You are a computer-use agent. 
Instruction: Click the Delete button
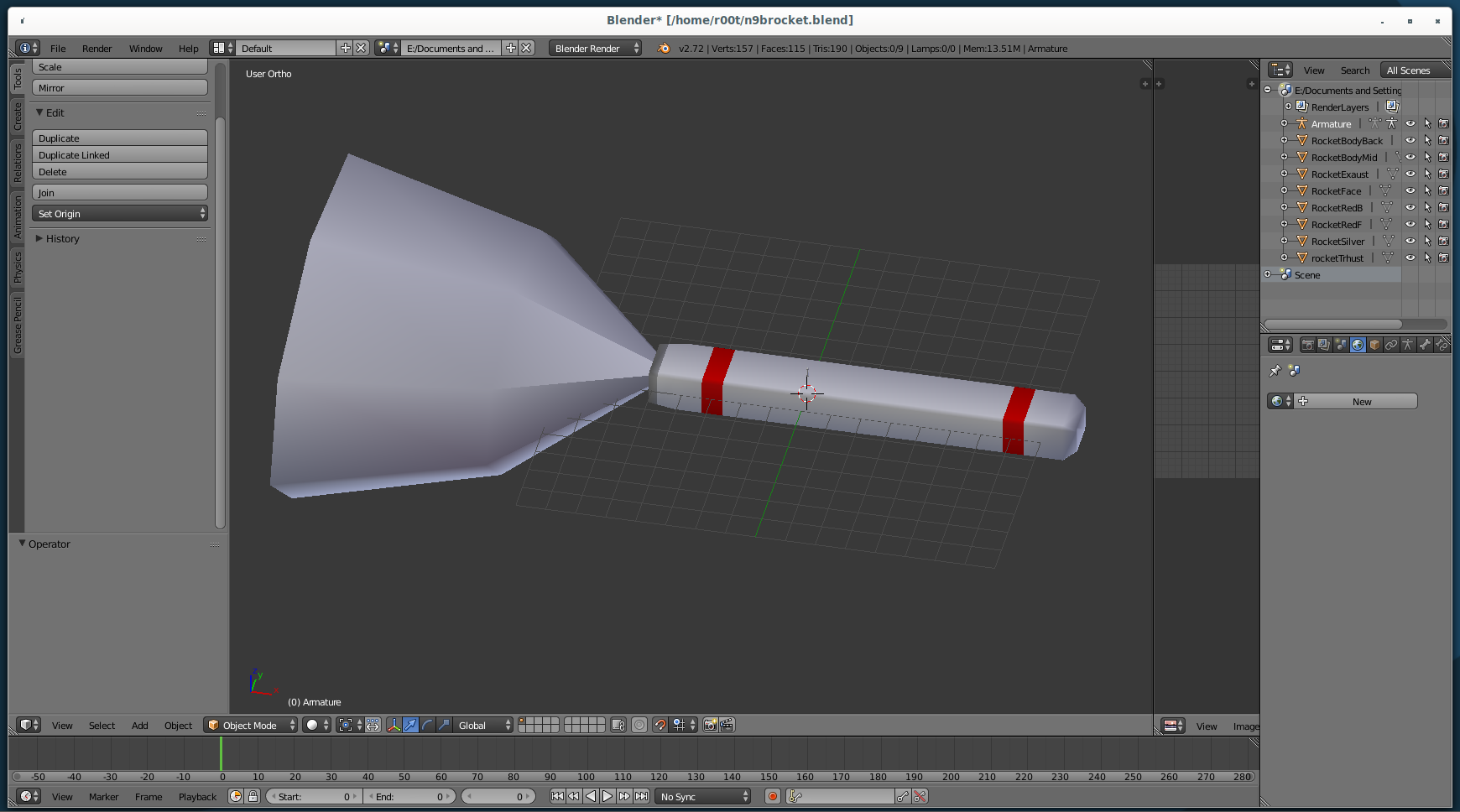coord(120,172)
